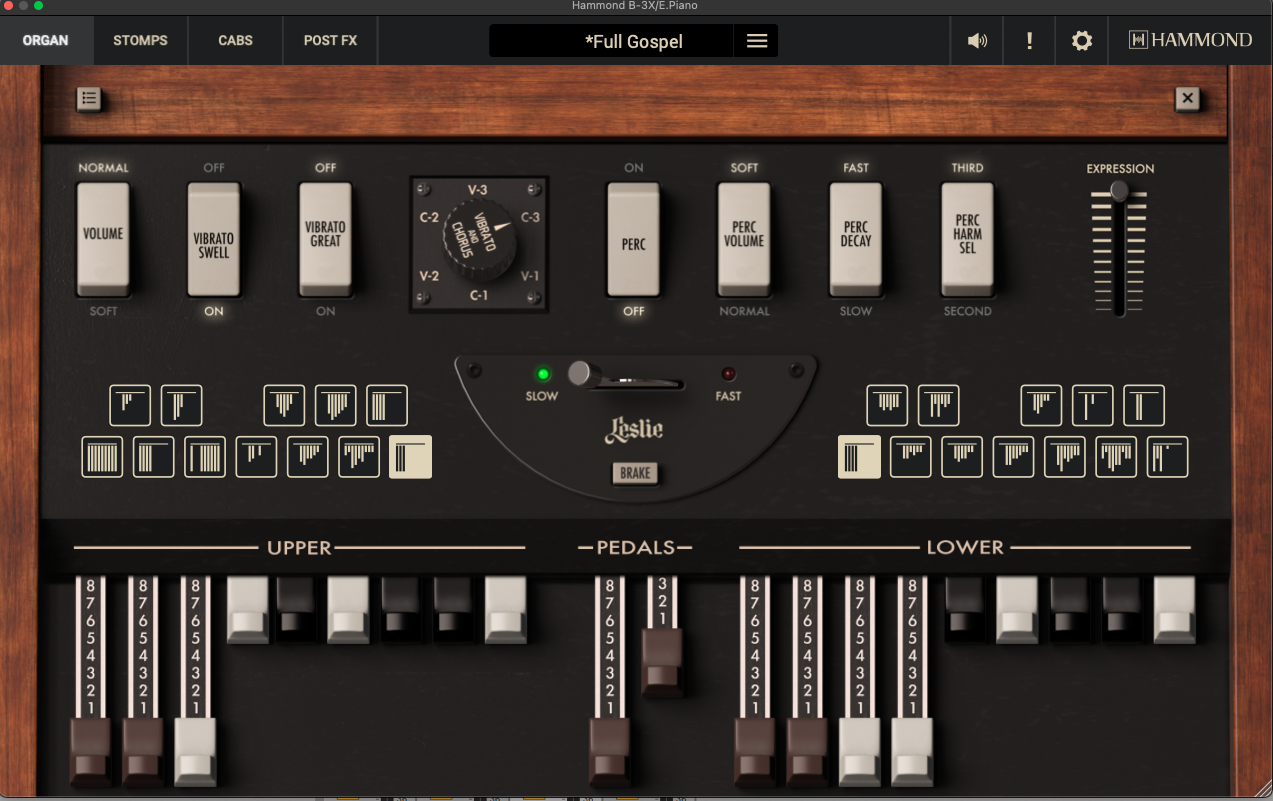Open the preset hamburger menu
Viewport: 1273px width, 801px height.
(757, 41)
